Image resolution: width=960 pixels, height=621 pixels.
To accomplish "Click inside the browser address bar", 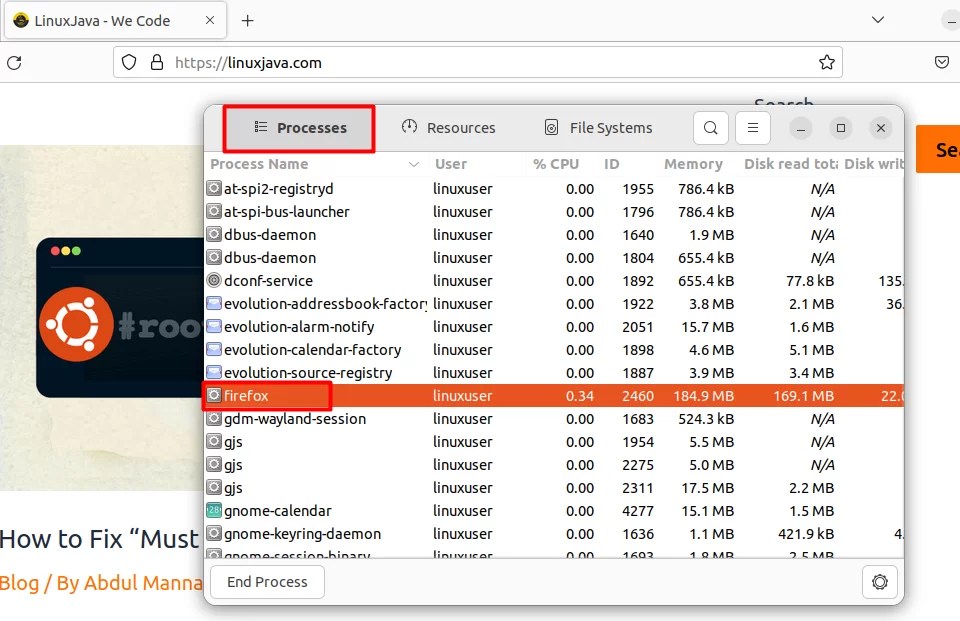I will [400, 62].
